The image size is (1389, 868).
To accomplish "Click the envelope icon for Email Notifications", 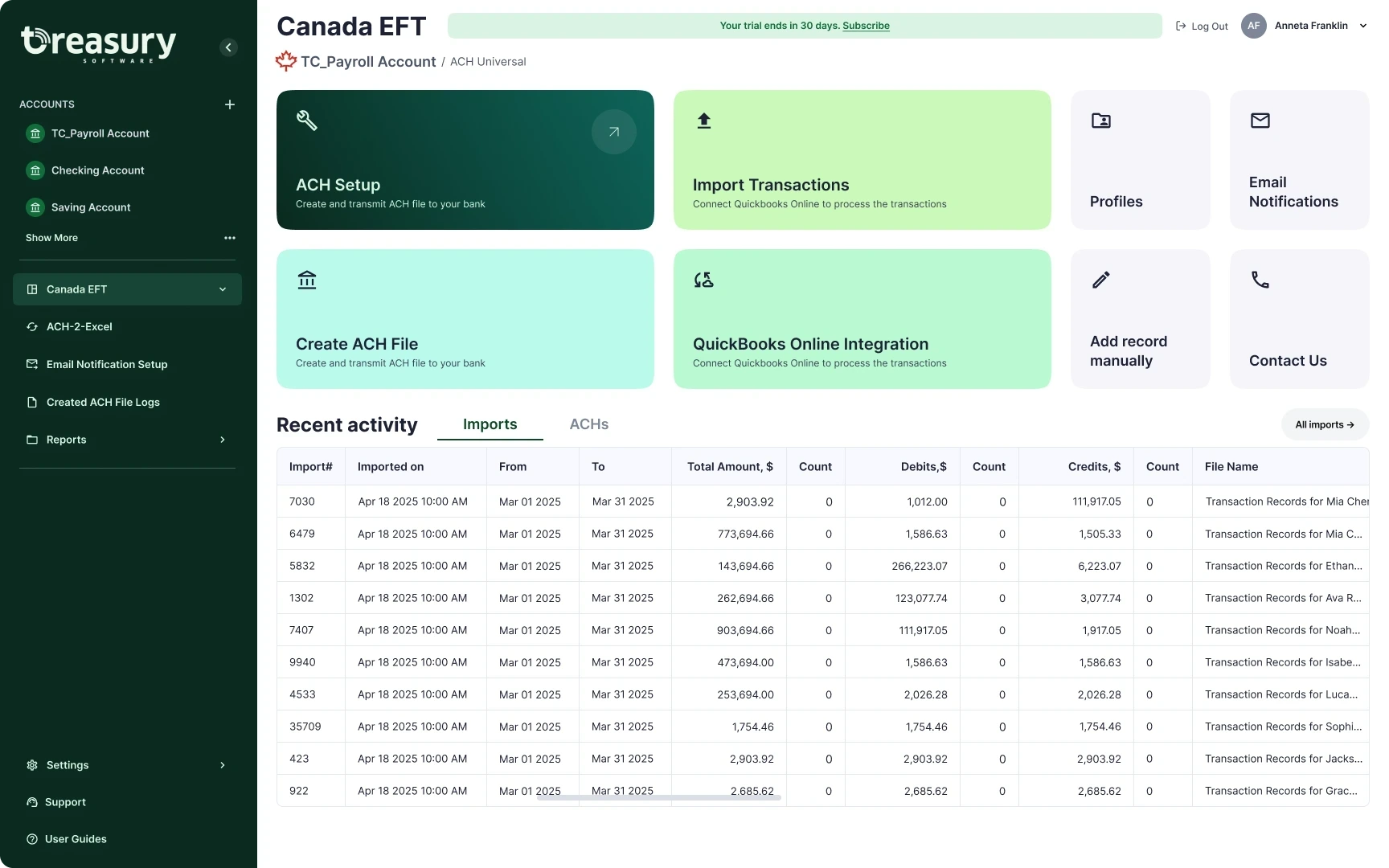I will click(x=1260, y=121).
